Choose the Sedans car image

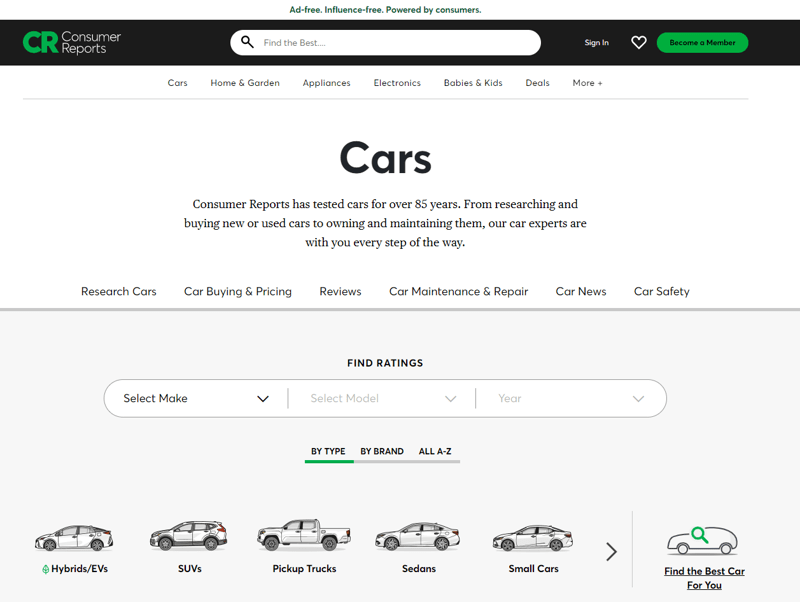(418, 536)
